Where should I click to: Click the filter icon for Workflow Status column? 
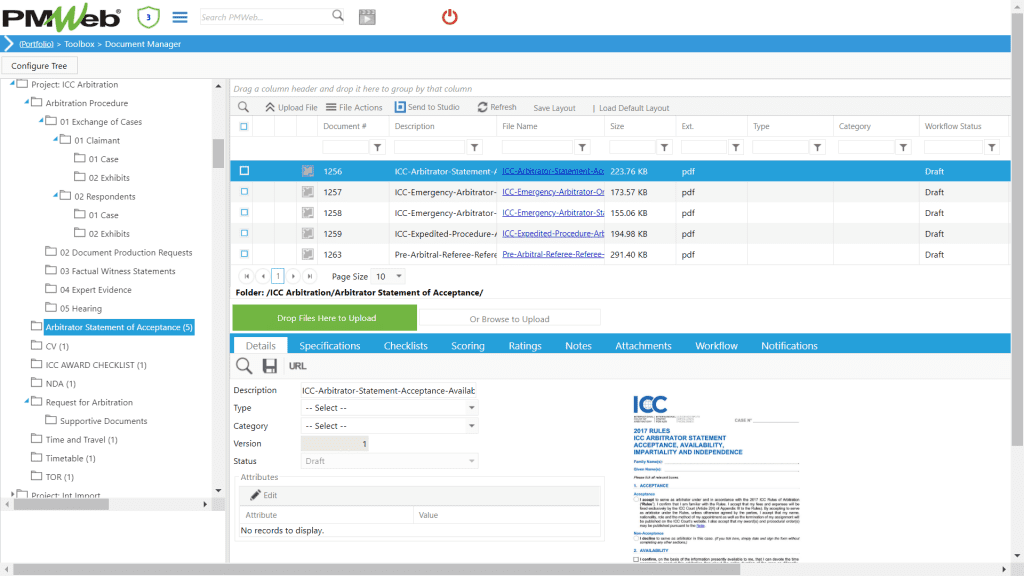[992, 148]
